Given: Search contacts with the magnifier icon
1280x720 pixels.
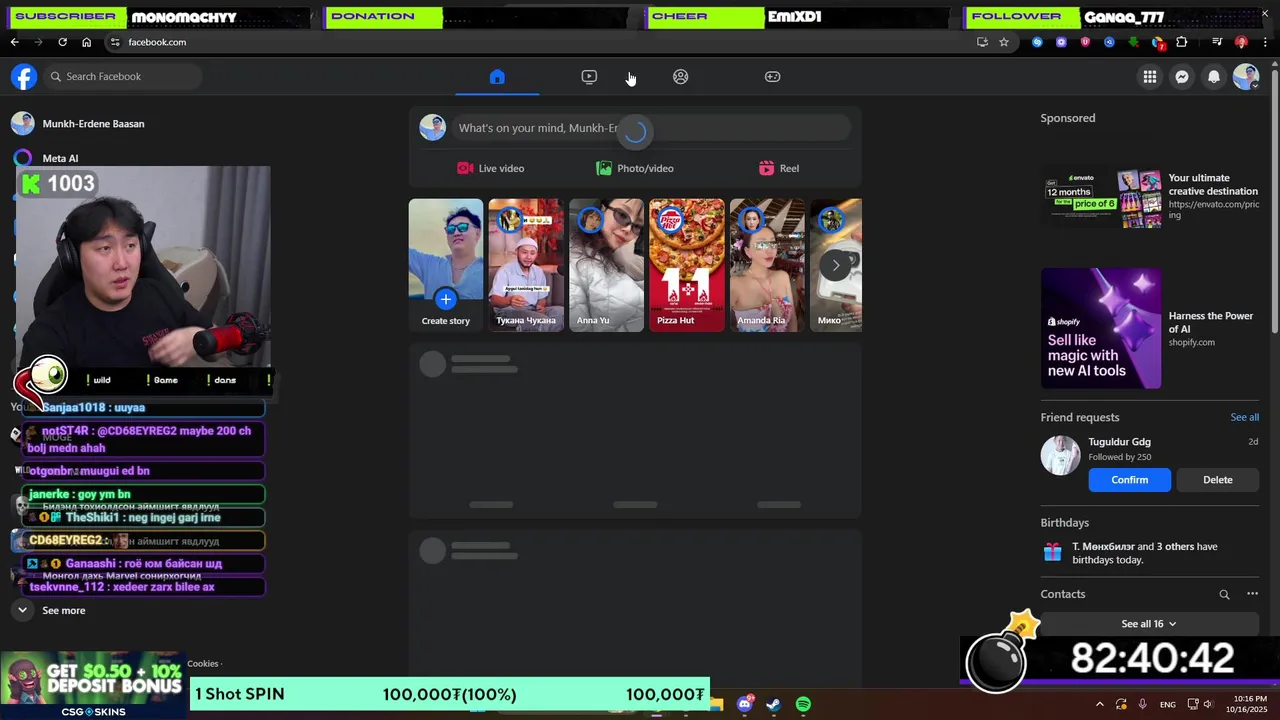Looking at the screenshot, I should pos(1224,594).
